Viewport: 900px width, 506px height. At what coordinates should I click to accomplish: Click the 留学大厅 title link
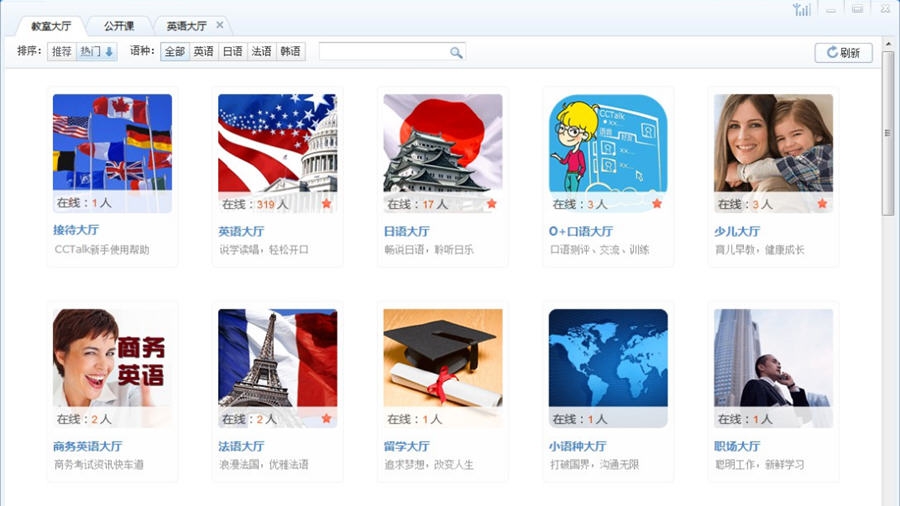(x=406, y=446)
